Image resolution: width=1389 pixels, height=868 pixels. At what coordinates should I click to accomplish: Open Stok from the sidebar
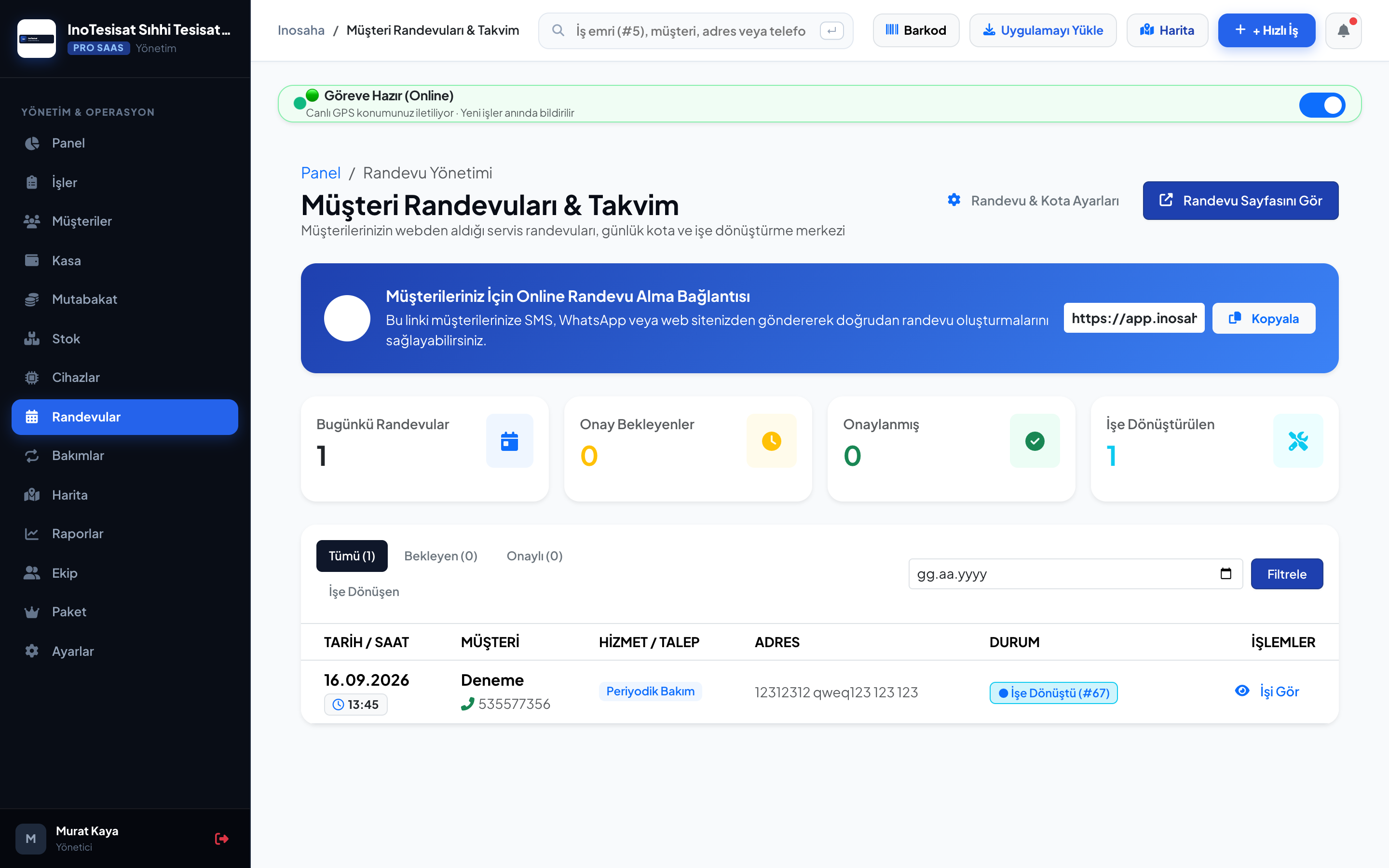pyautogui.click(x=124, y=338)
